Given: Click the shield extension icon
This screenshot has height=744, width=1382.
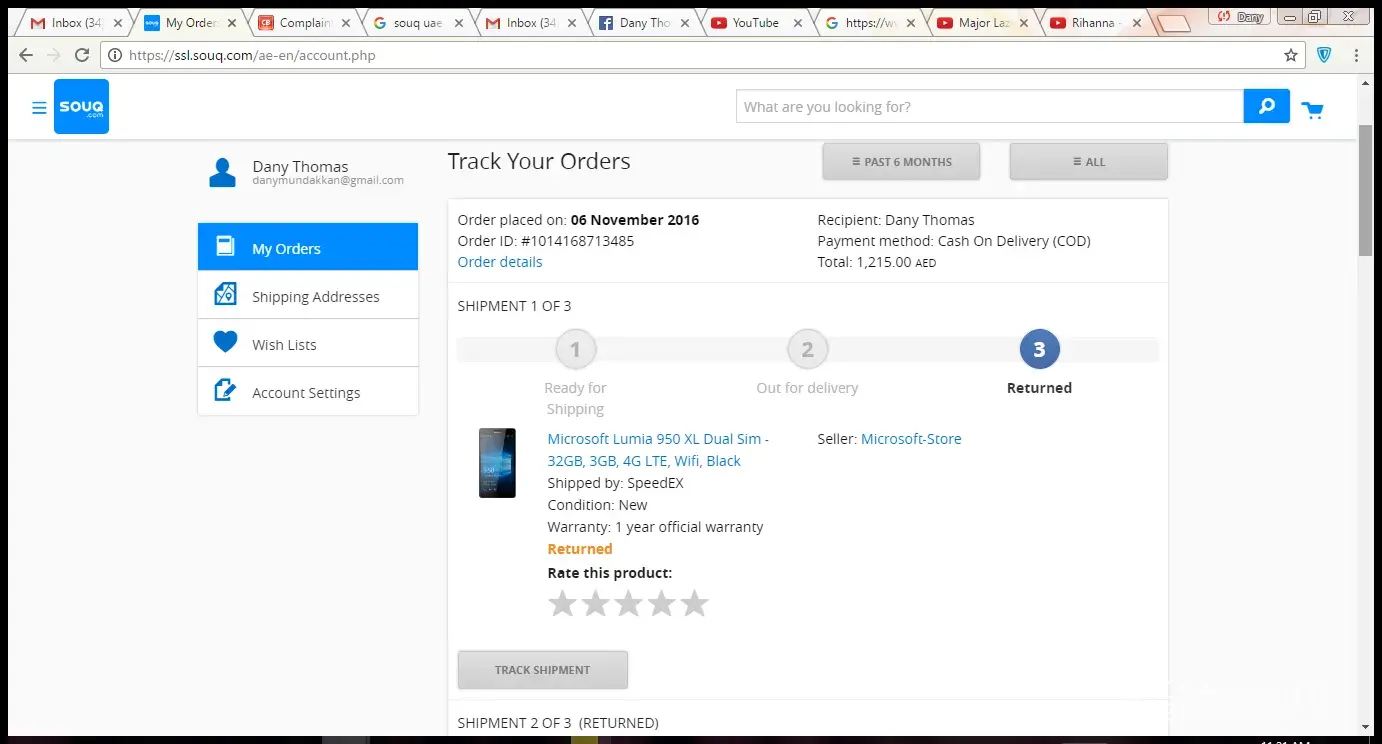Looking at the screenshot, I should tap(1324, 56).
